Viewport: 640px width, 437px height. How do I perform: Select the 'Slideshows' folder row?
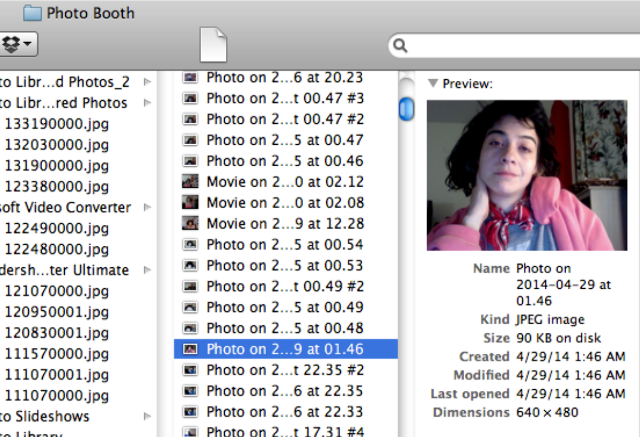coord(78,416)
